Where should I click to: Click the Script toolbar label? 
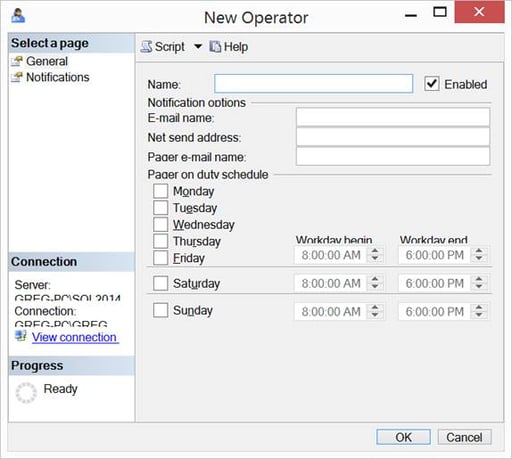[169, 47]
